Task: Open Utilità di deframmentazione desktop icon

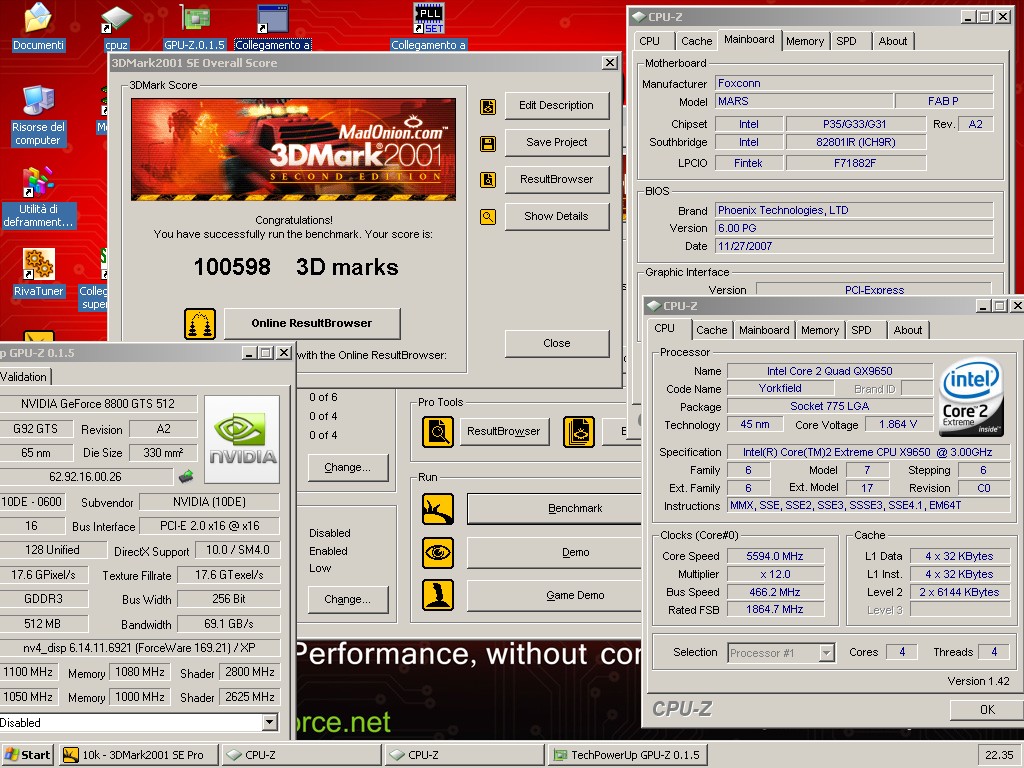Action: [38, 182]
